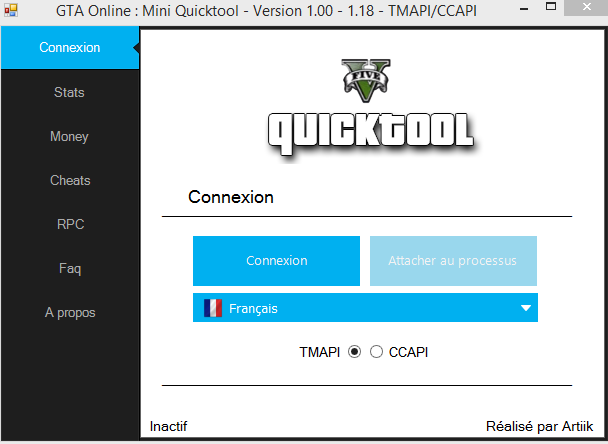608x444 pixels.
Task: Close the Quicktool window
Action: tap(586, 7)
